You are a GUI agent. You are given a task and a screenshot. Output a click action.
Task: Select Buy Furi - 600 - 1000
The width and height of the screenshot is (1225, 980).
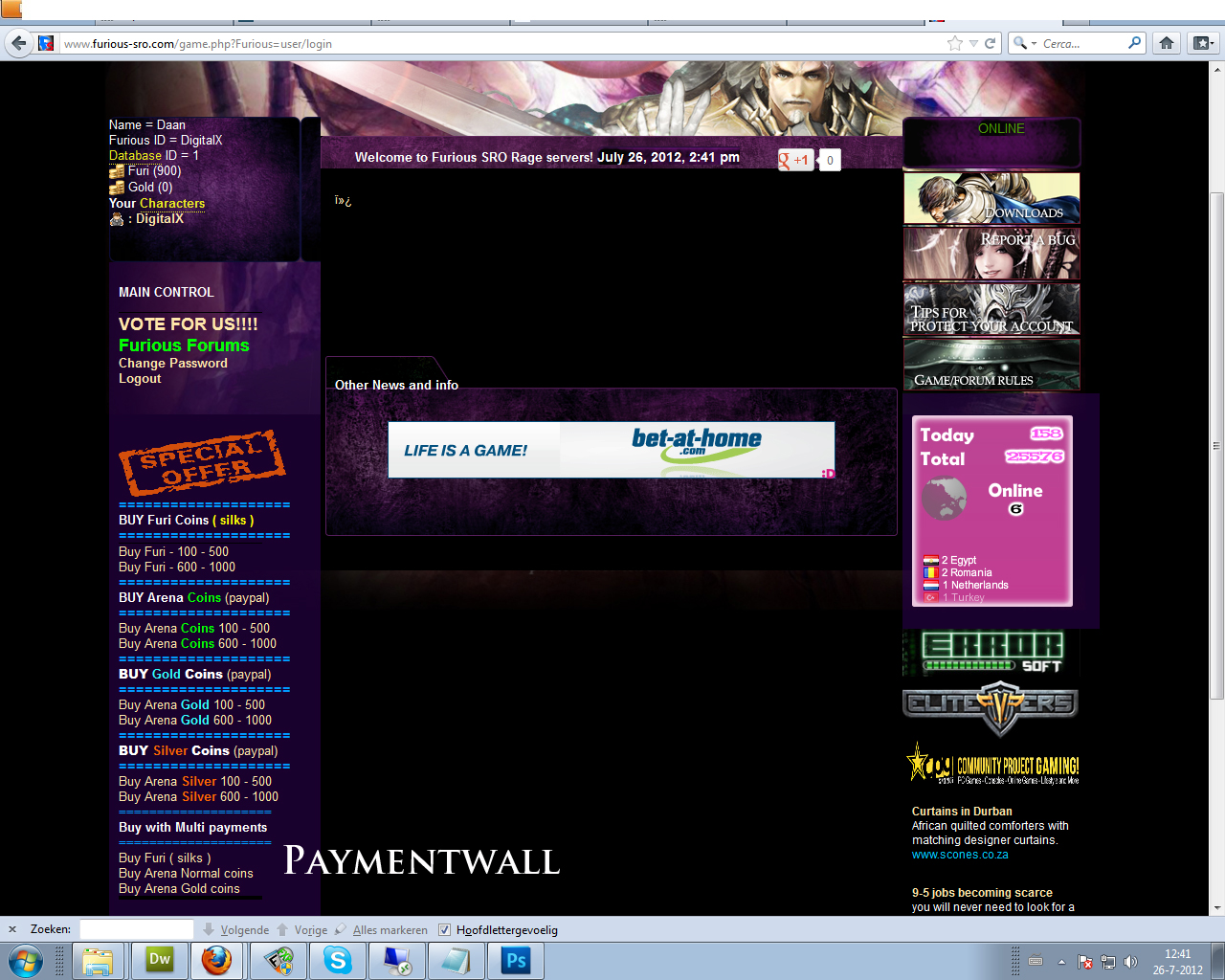pyautogui.click(x=177, y=568)
